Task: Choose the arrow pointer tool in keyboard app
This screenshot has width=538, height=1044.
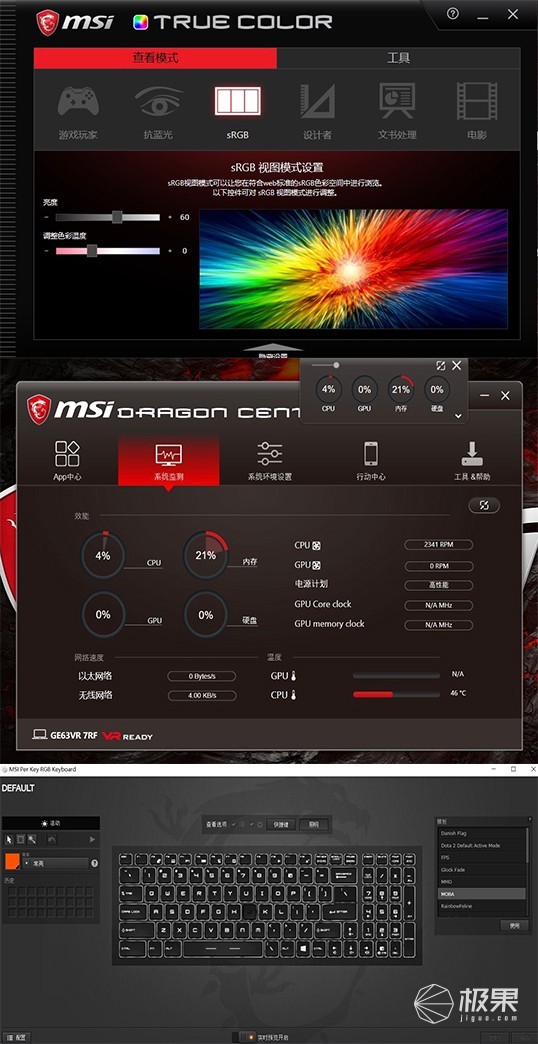Action: coord(9,839)
